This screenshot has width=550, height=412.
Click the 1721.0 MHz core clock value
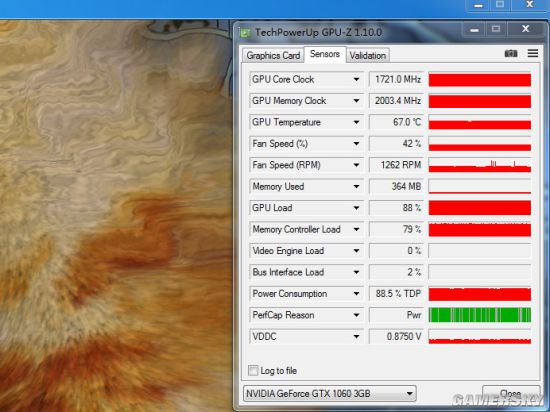tap(396, 80)
